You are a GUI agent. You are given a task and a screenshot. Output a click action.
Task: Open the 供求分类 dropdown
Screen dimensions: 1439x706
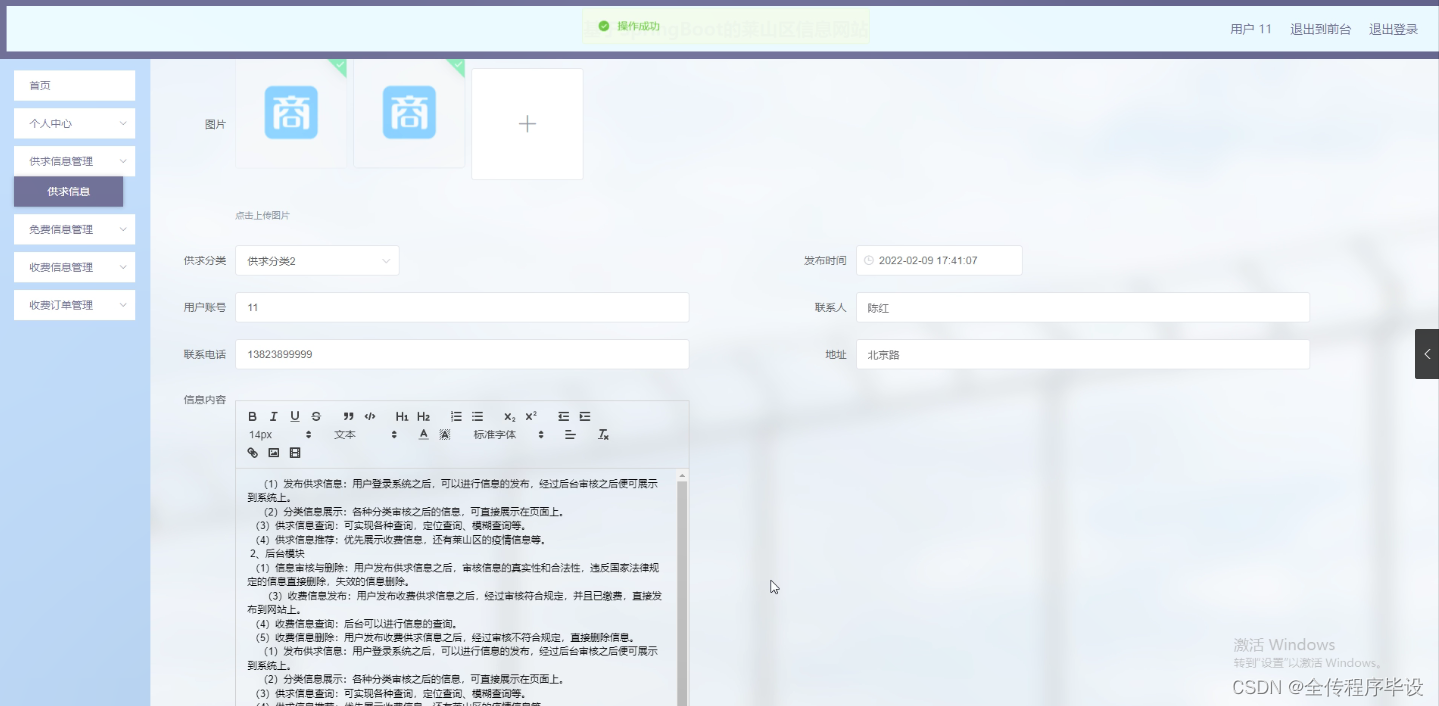coord(317,260)
